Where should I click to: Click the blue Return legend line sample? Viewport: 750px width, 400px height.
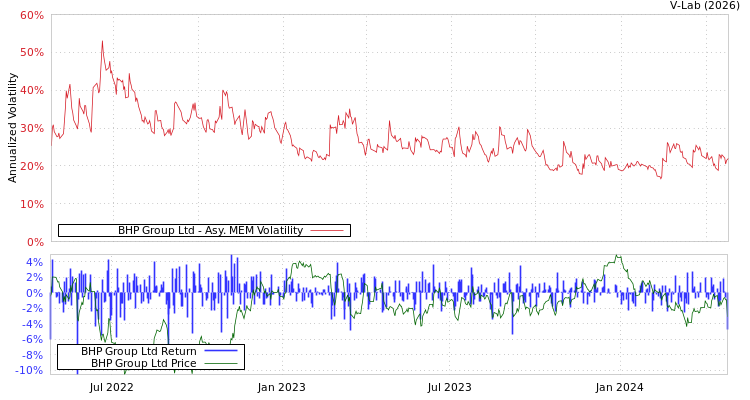click(220, 352)
